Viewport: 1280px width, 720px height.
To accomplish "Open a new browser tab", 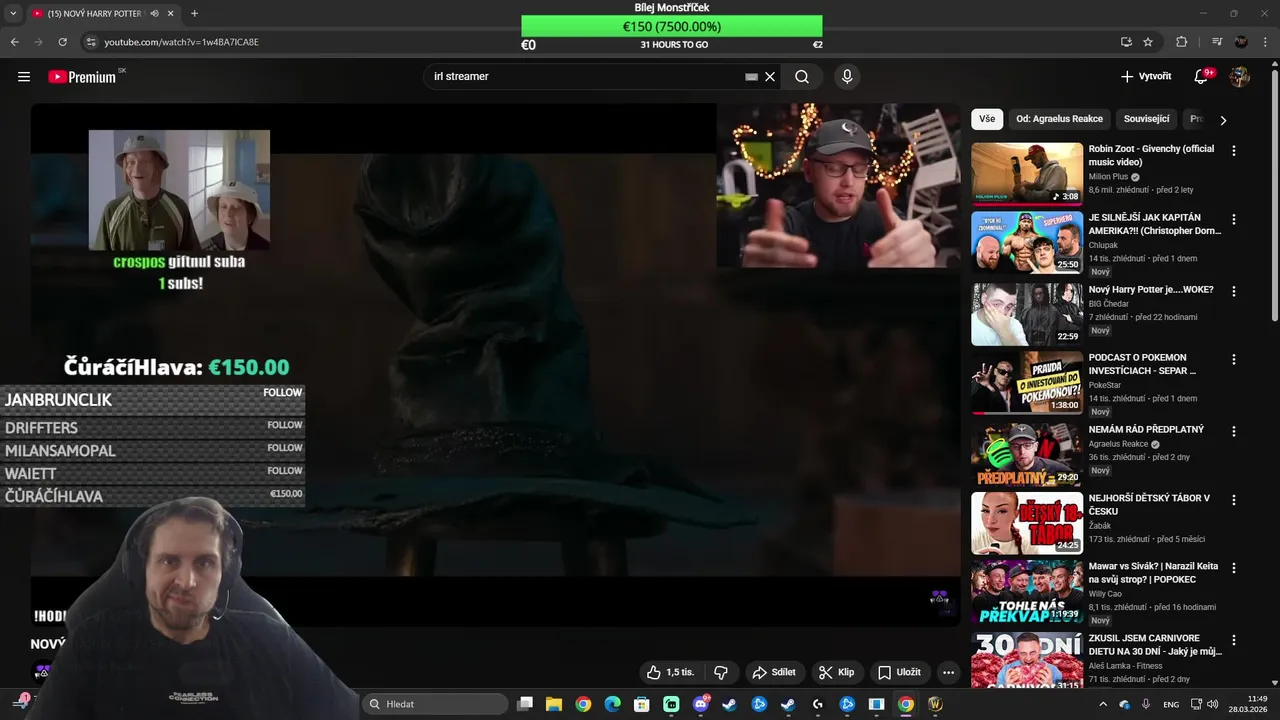I will pos(194,14).
